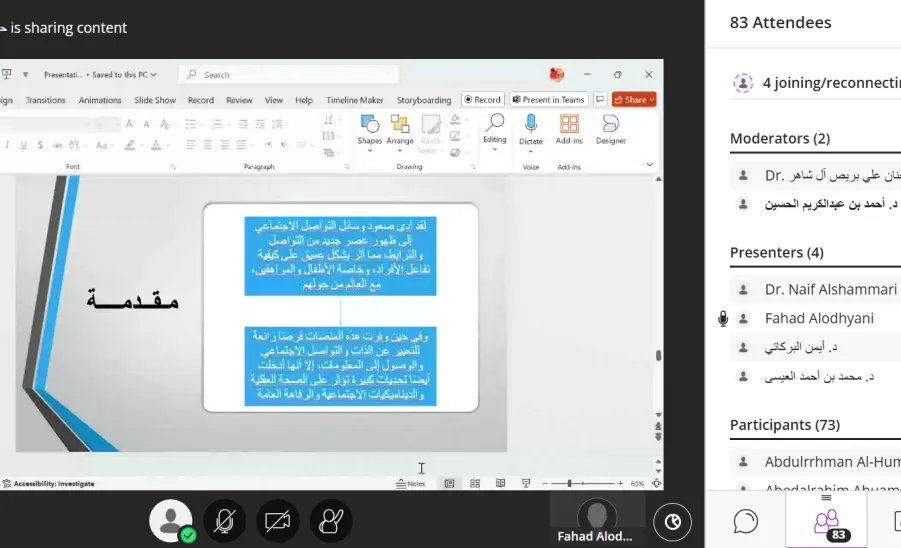This screenshot has height=548, width=901.
Task: Open the Timeline Maker tab
Action: [355, 100]
